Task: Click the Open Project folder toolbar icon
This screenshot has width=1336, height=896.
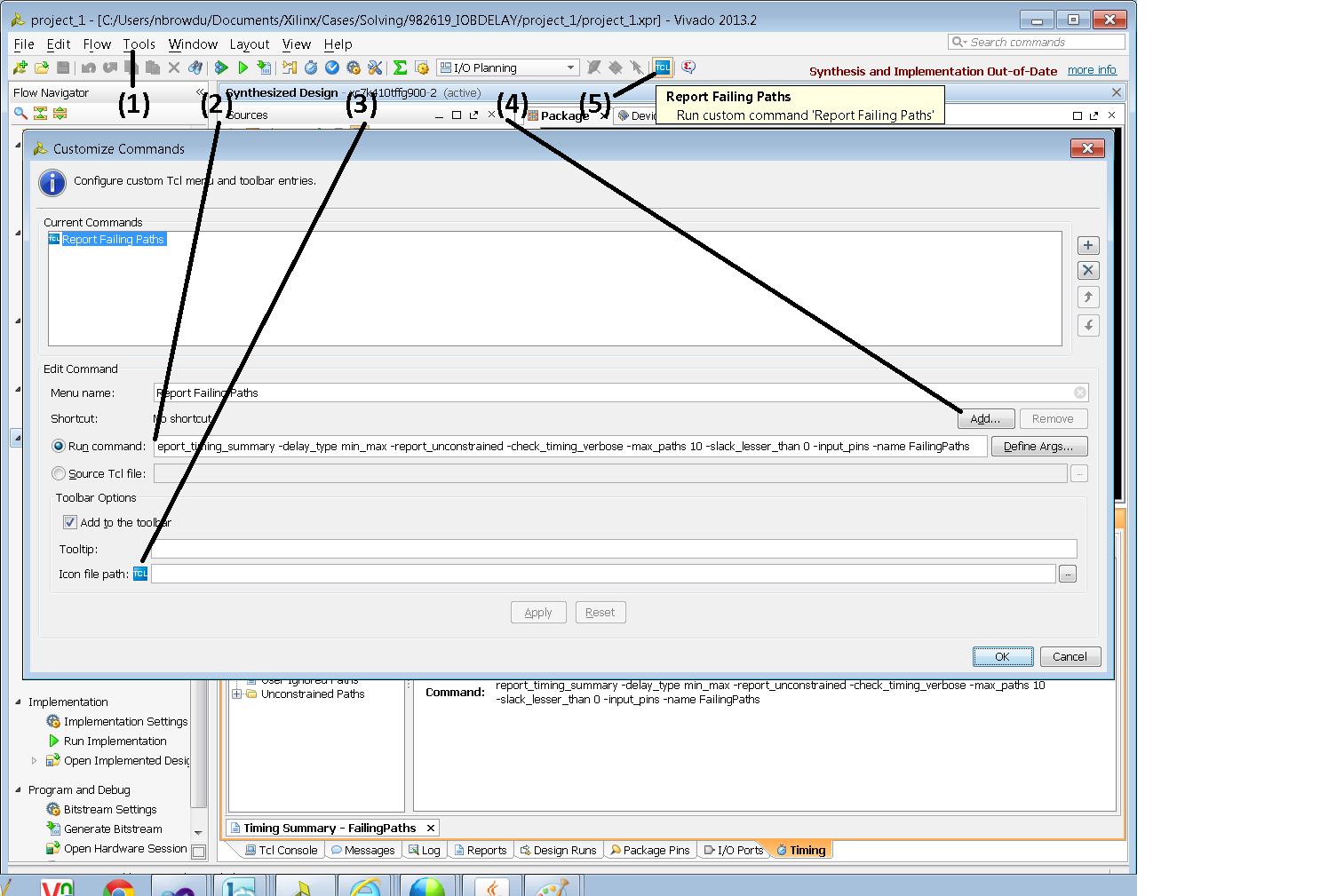Action: coord(42,67)
